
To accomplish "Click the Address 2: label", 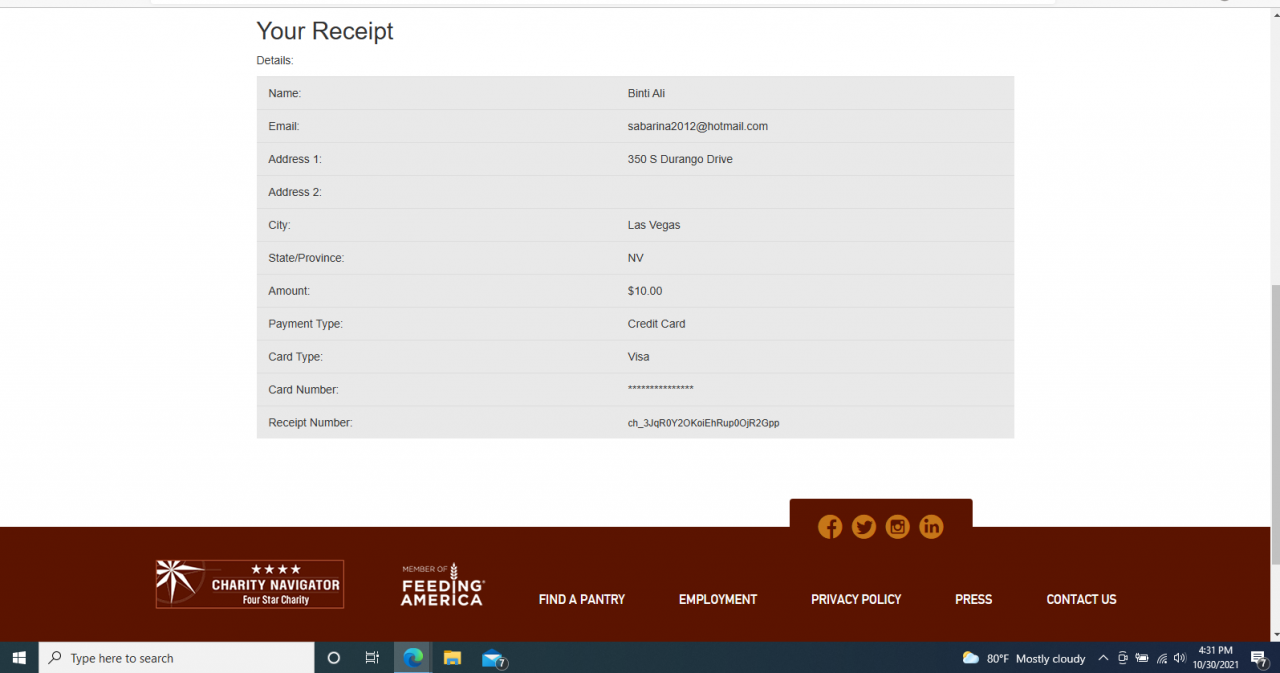I will (x=295, y=192).
